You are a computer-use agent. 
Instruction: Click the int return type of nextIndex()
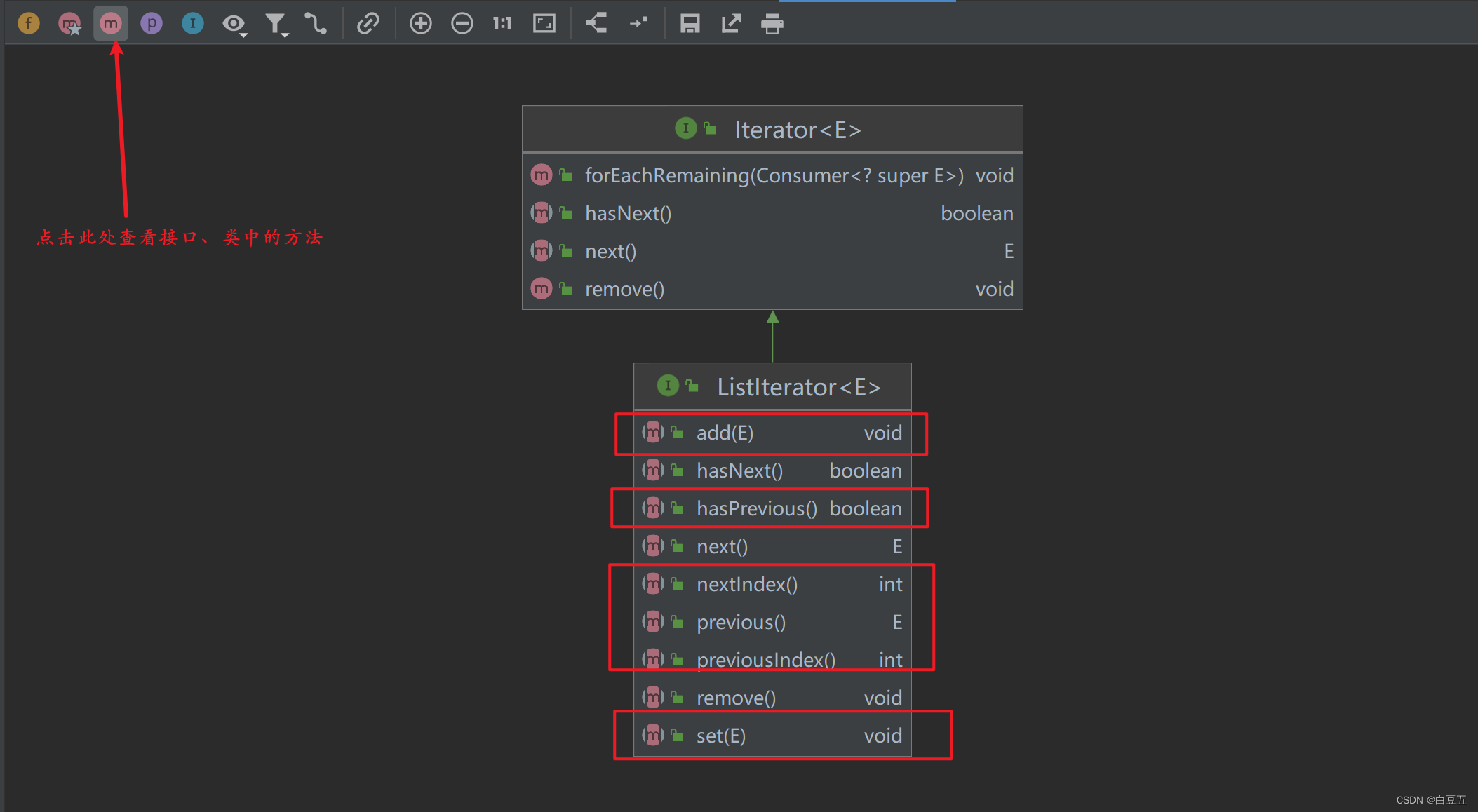[891, 584]
